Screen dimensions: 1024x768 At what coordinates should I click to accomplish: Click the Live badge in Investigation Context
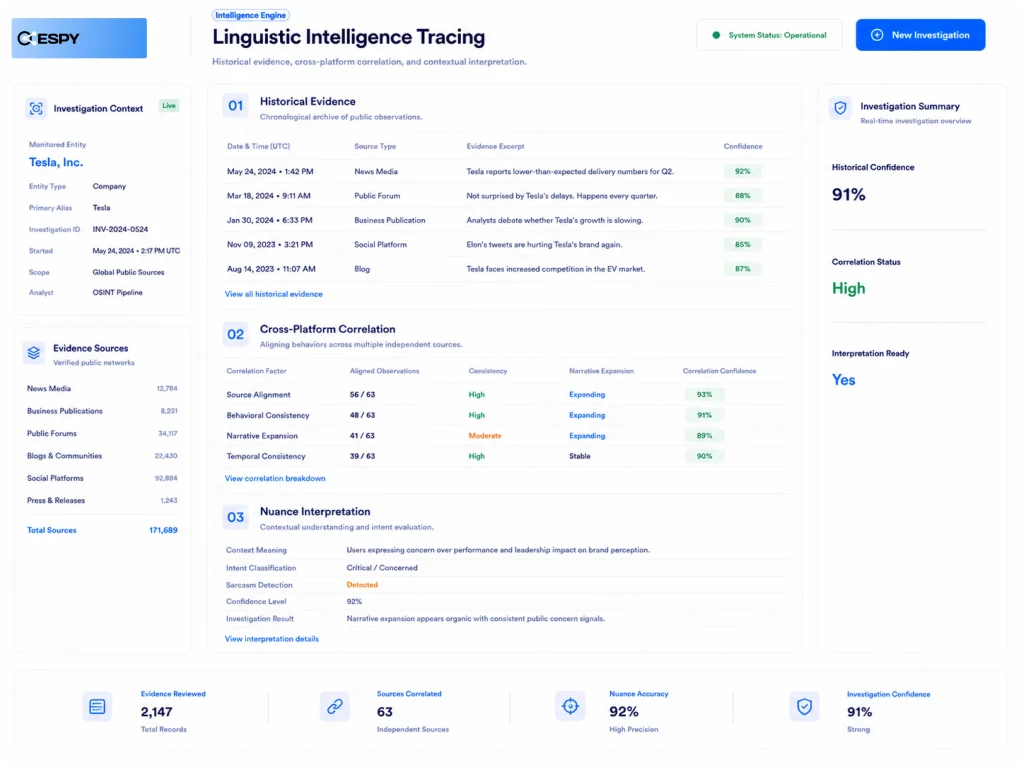[169, 106]
